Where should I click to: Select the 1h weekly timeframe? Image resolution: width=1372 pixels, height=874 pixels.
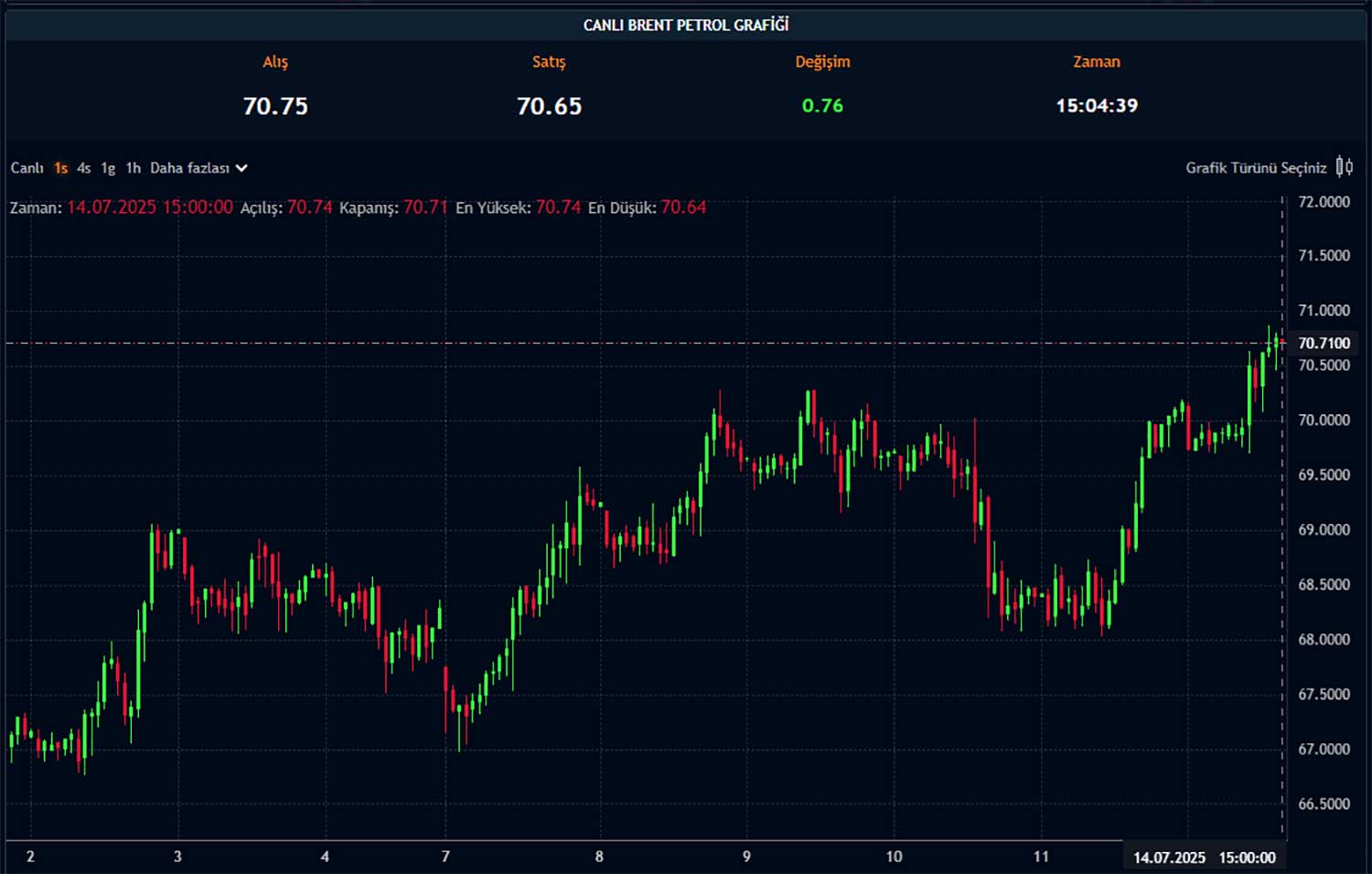(x=134, y=168)
